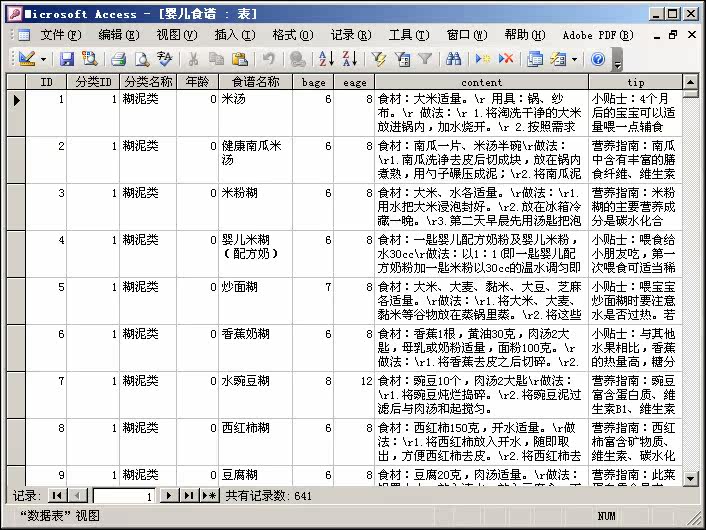The image size is (706, 530).
Task: Click the Access key icon in title bar
Action: pyautogui.click(x=14, y=14)
